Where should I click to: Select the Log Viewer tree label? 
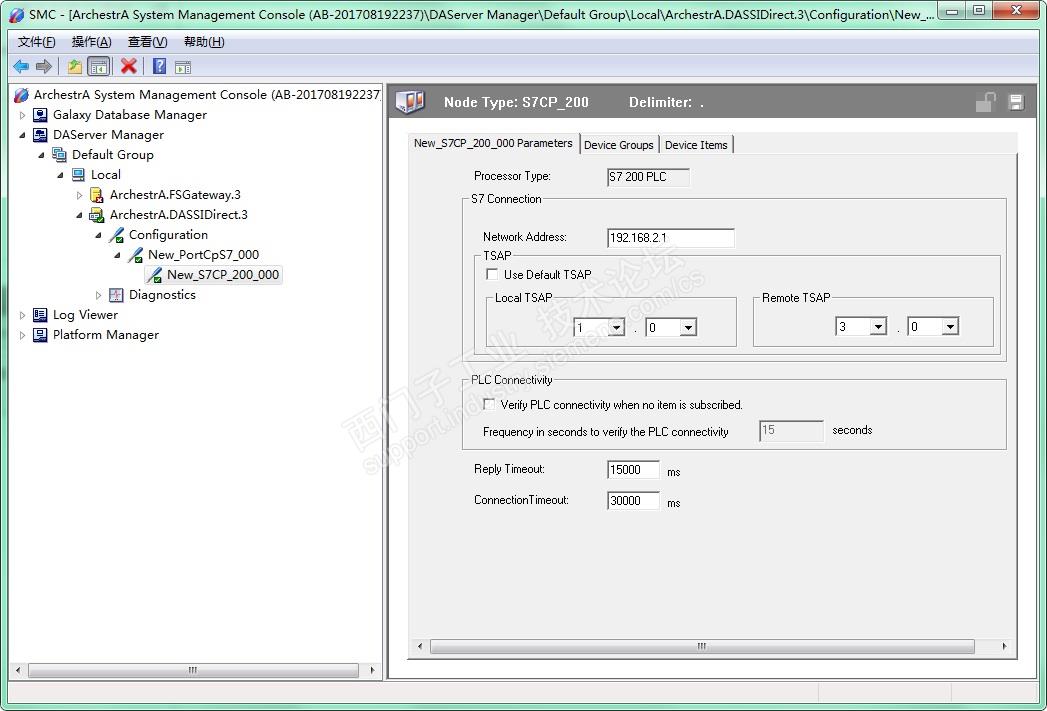coord(85,315)
